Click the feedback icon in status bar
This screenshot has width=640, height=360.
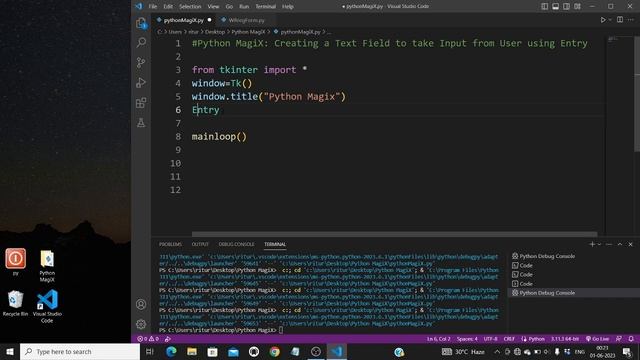[619, 339]
